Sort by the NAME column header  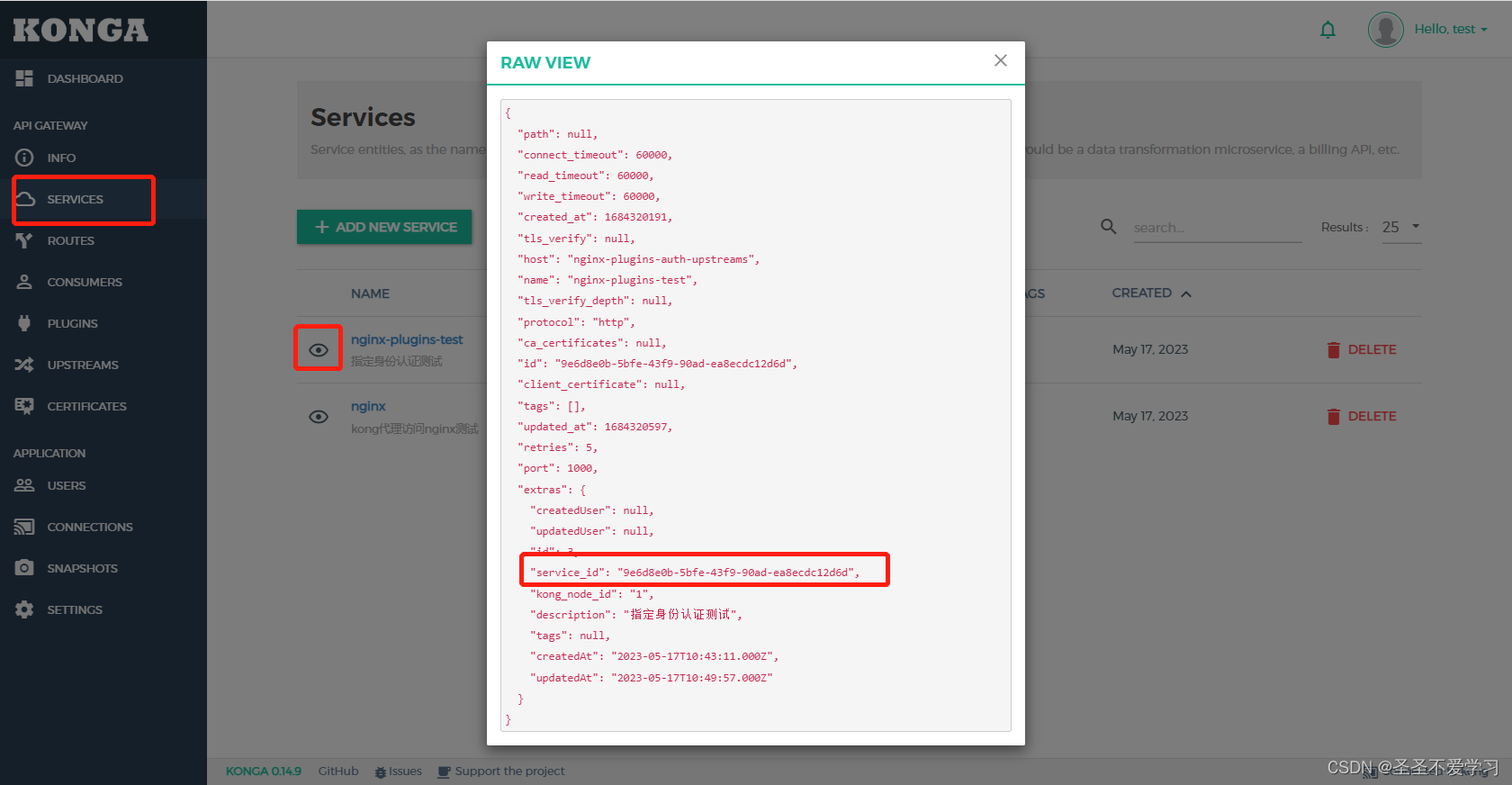[370, 293]
